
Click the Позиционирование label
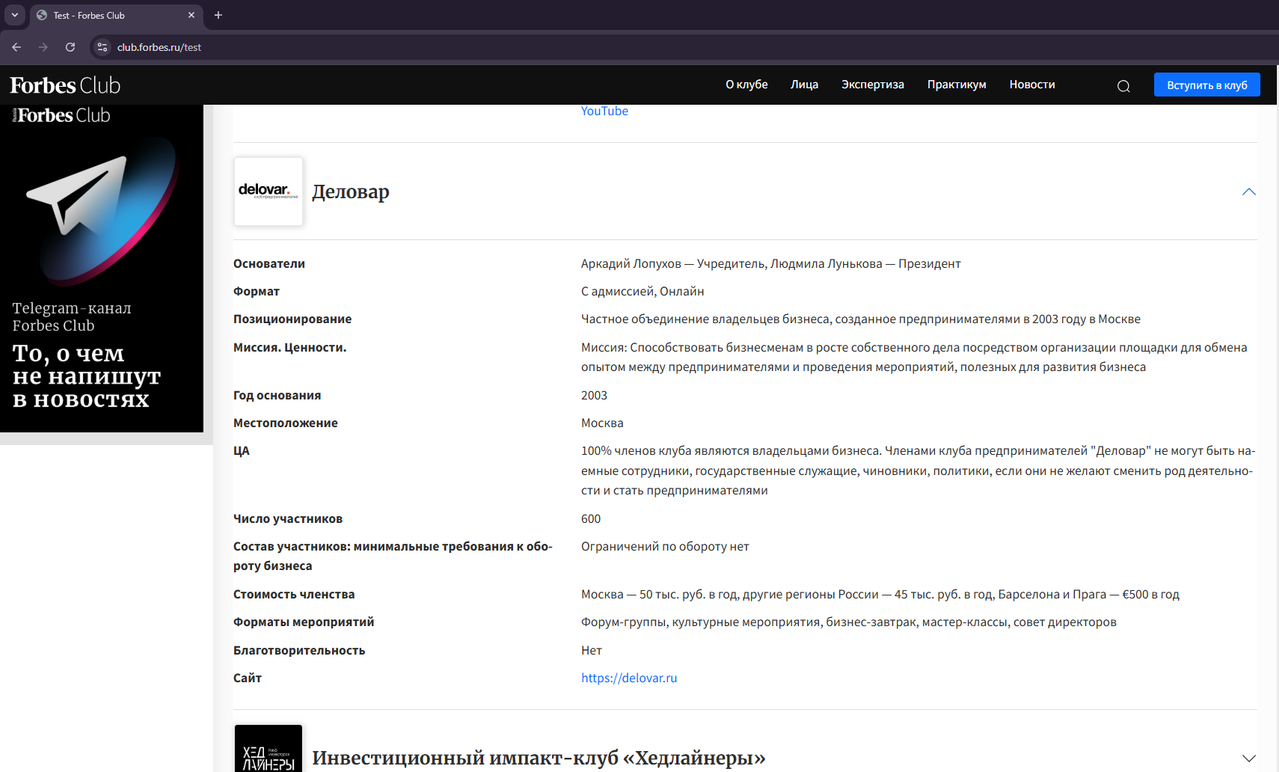292,320
